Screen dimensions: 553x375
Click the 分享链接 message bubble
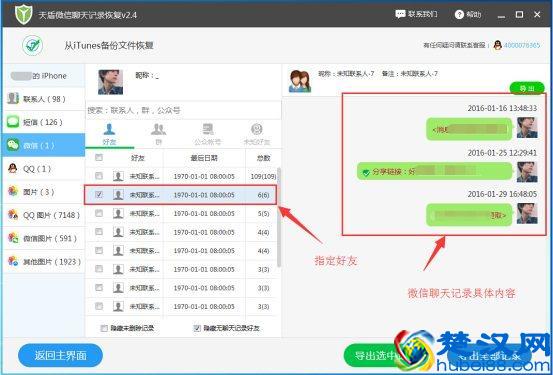[434, 171]
